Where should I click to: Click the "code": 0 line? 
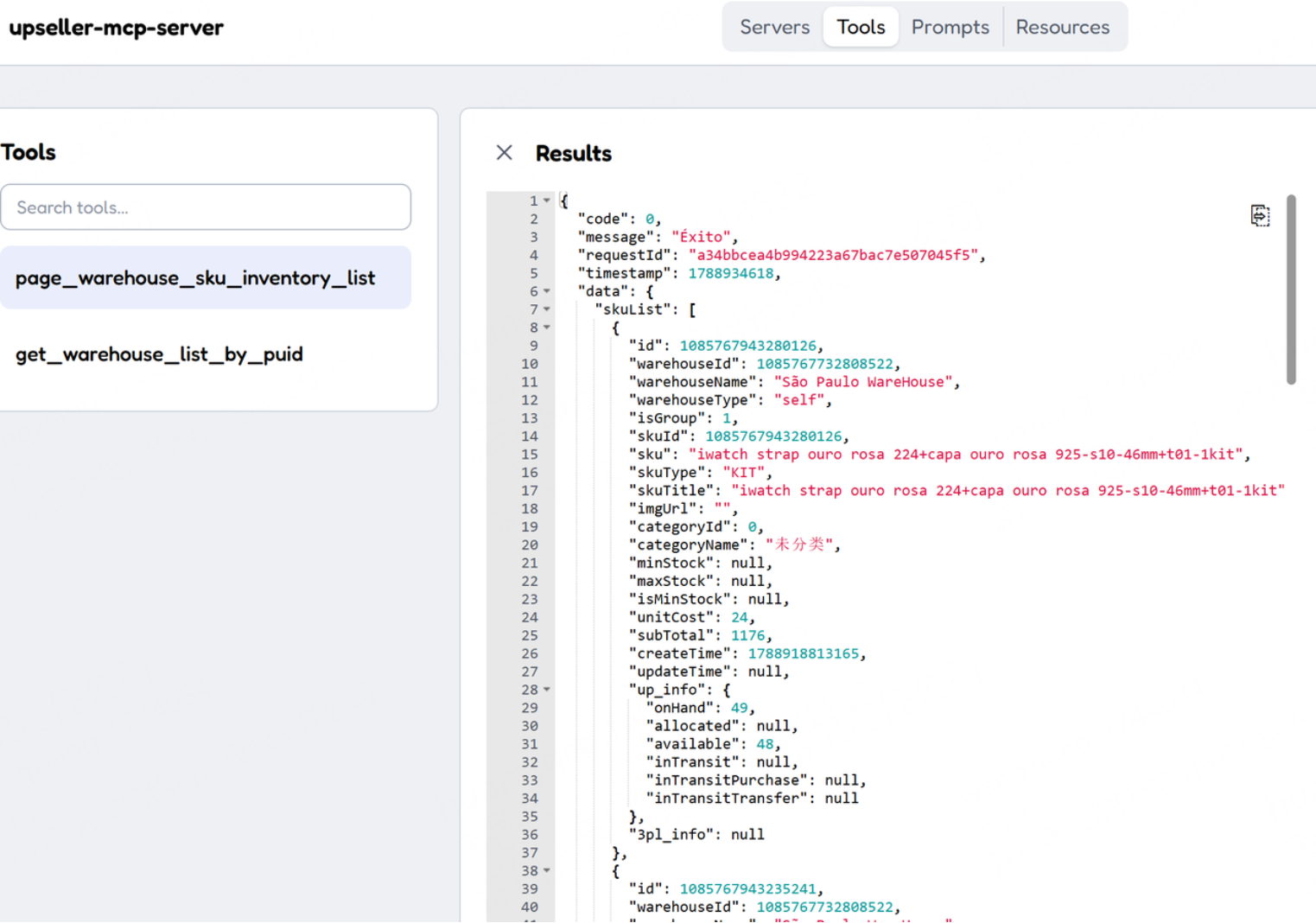click(x=620, y=219)
